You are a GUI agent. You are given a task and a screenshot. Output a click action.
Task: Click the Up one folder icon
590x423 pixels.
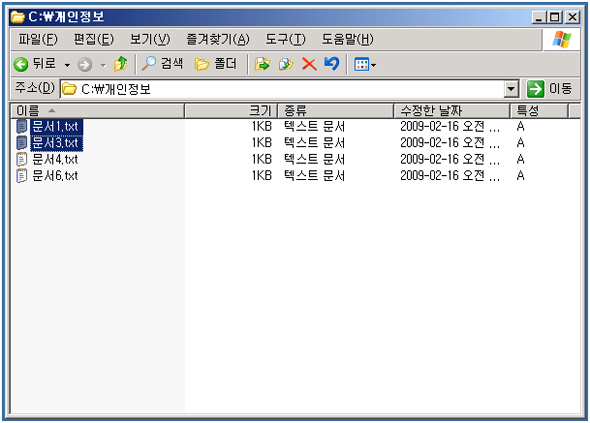coord(121,64)
